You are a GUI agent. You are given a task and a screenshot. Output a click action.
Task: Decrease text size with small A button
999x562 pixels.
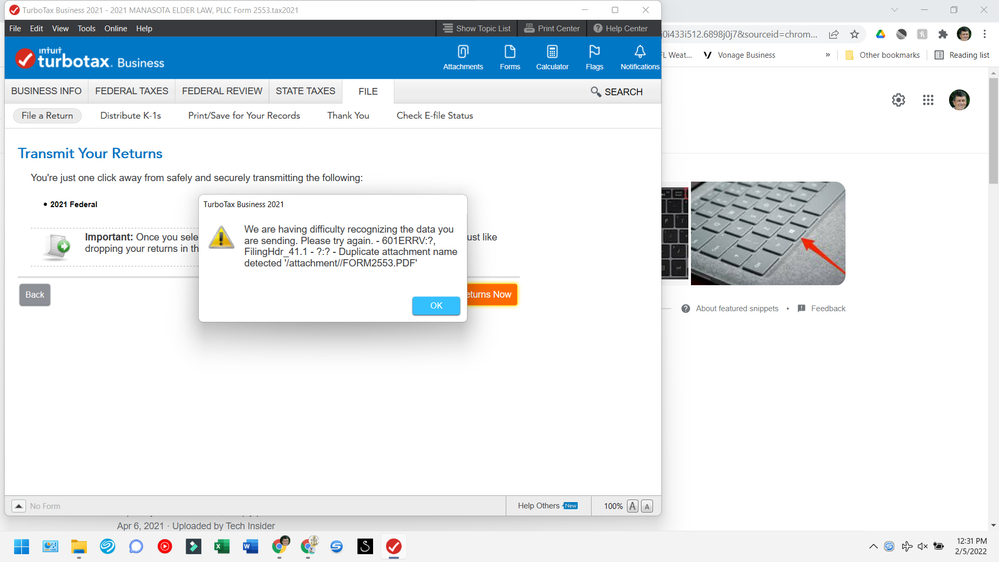tap(647, 507)
